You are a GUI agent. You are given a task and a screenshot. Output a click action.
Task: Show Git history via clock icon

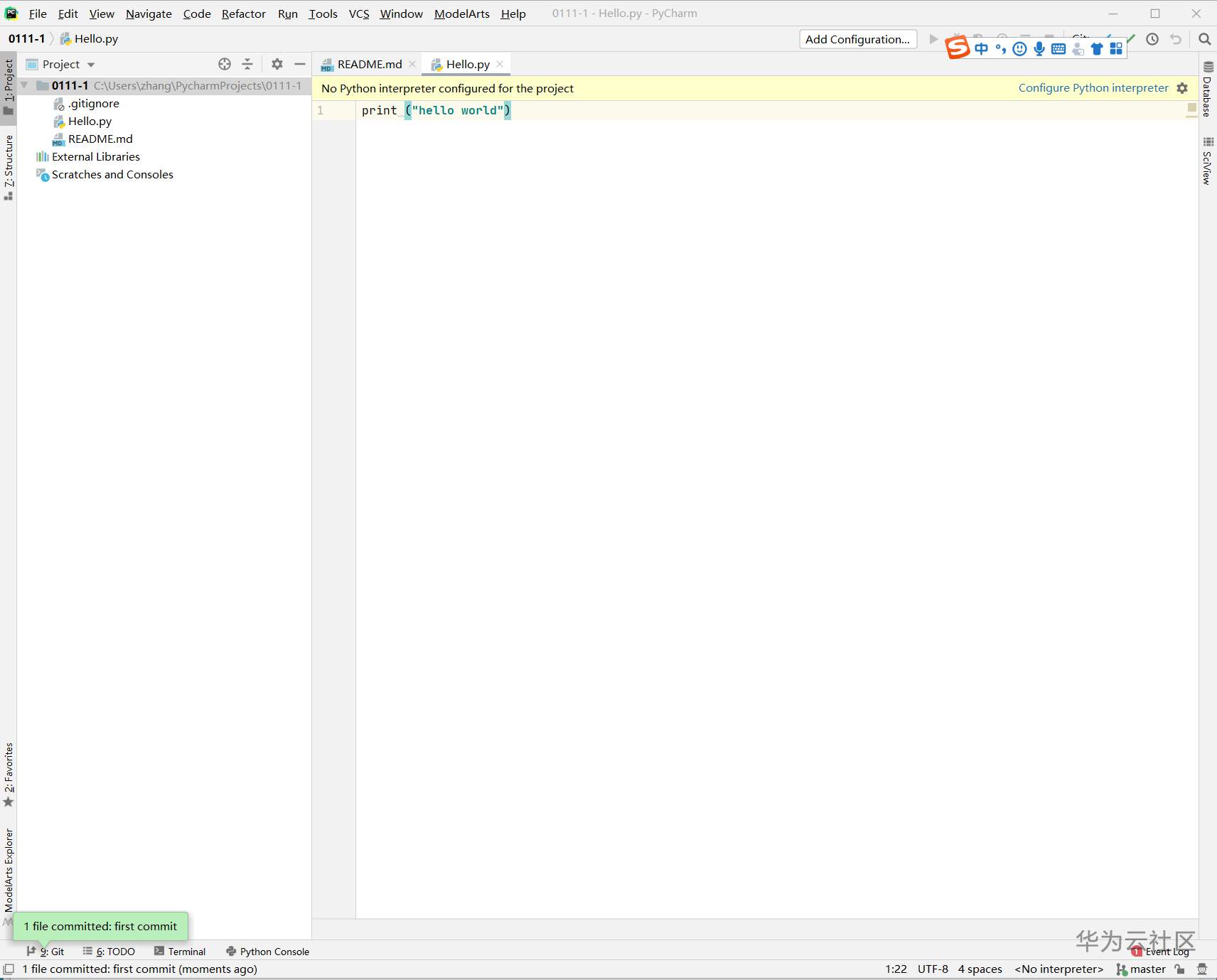pos(1152,39)
